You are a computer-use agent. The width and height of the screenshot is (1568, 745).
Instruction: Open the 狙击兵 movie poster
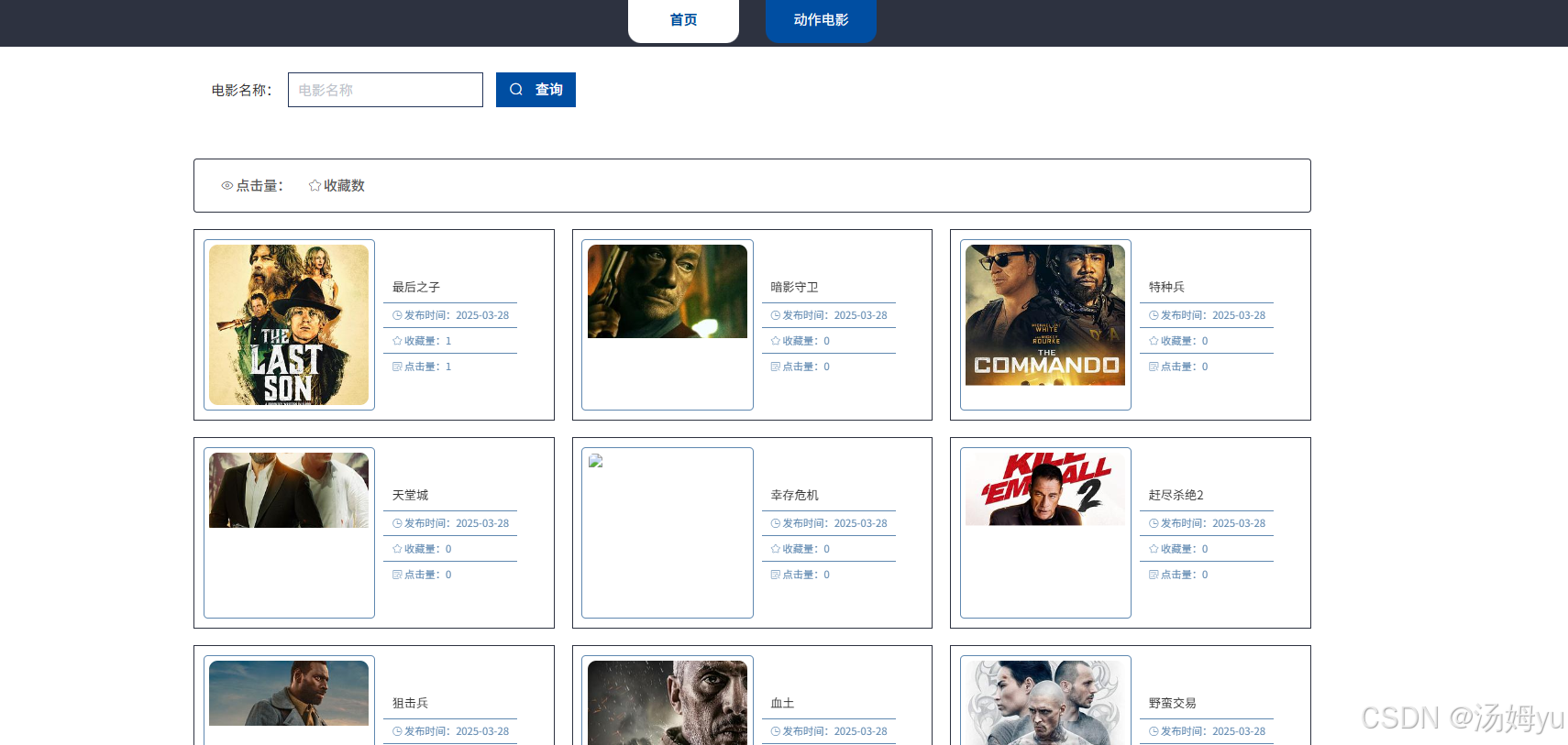(289, 693)
